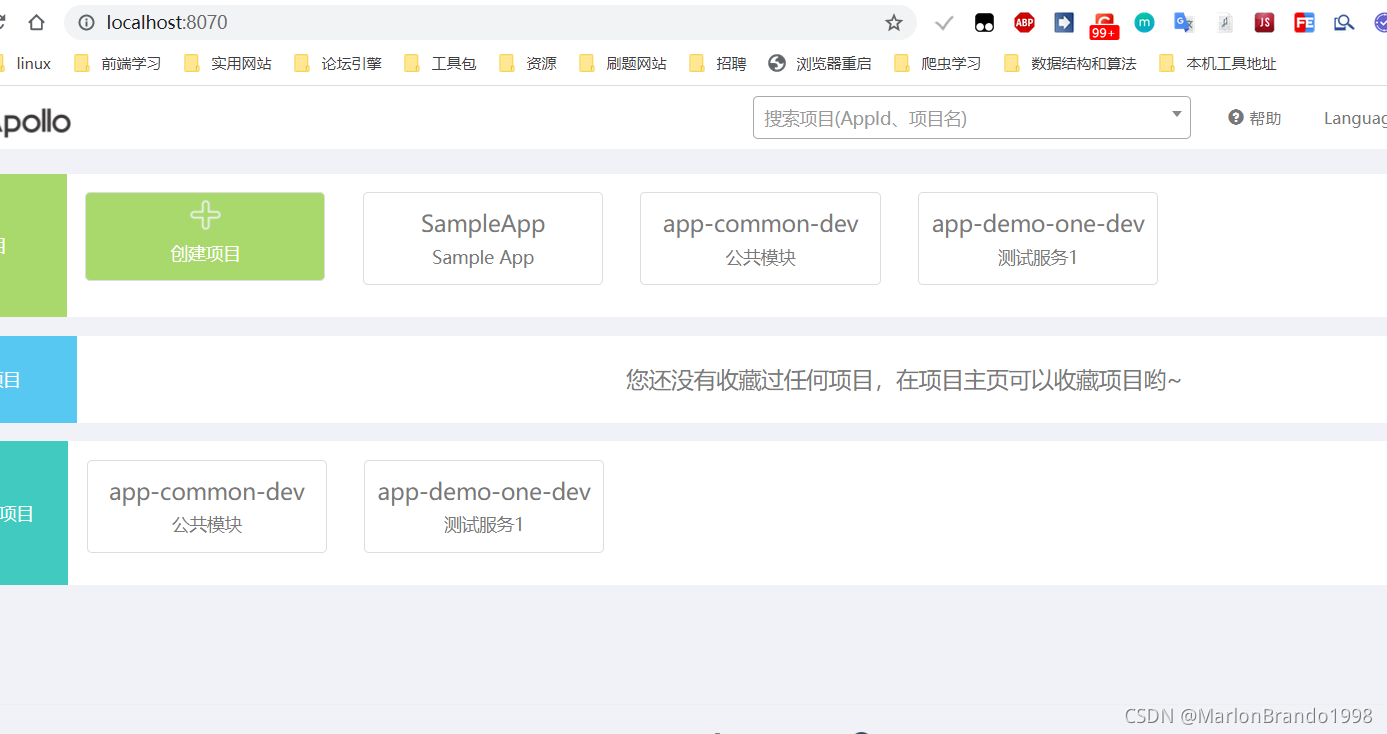View site info icon in address bar
The width and height of the screenshot is (1387, 734).
(86, 22)
